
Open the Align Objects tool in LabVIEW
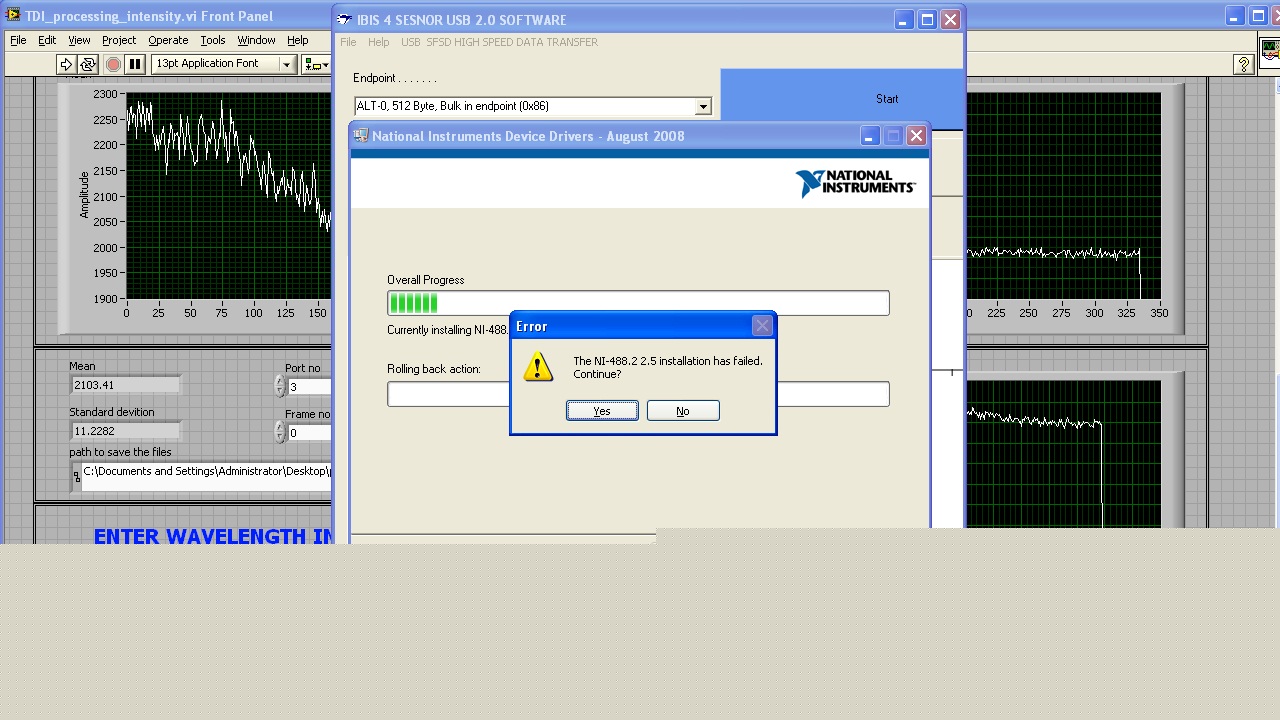point(317,64)
